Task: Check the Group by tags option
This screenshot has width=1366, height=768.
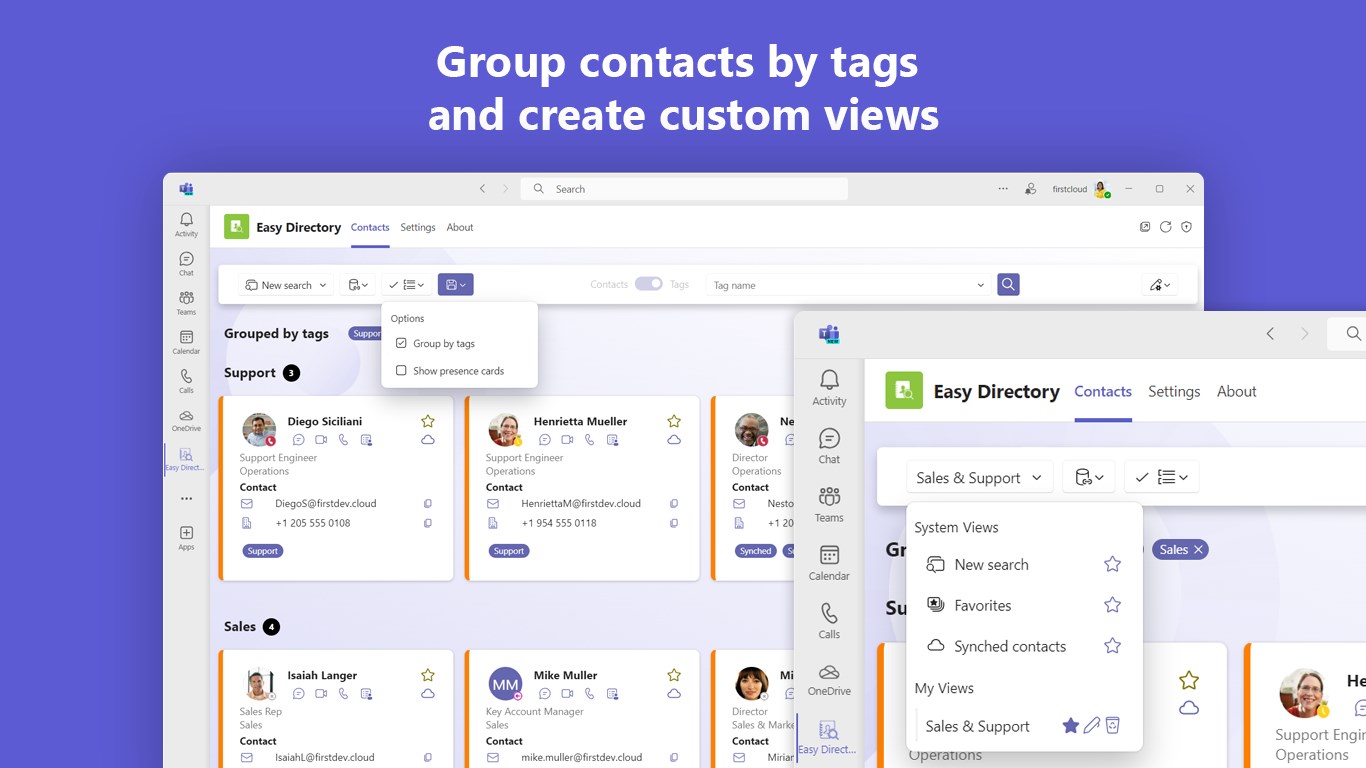Action: [401, 343]
